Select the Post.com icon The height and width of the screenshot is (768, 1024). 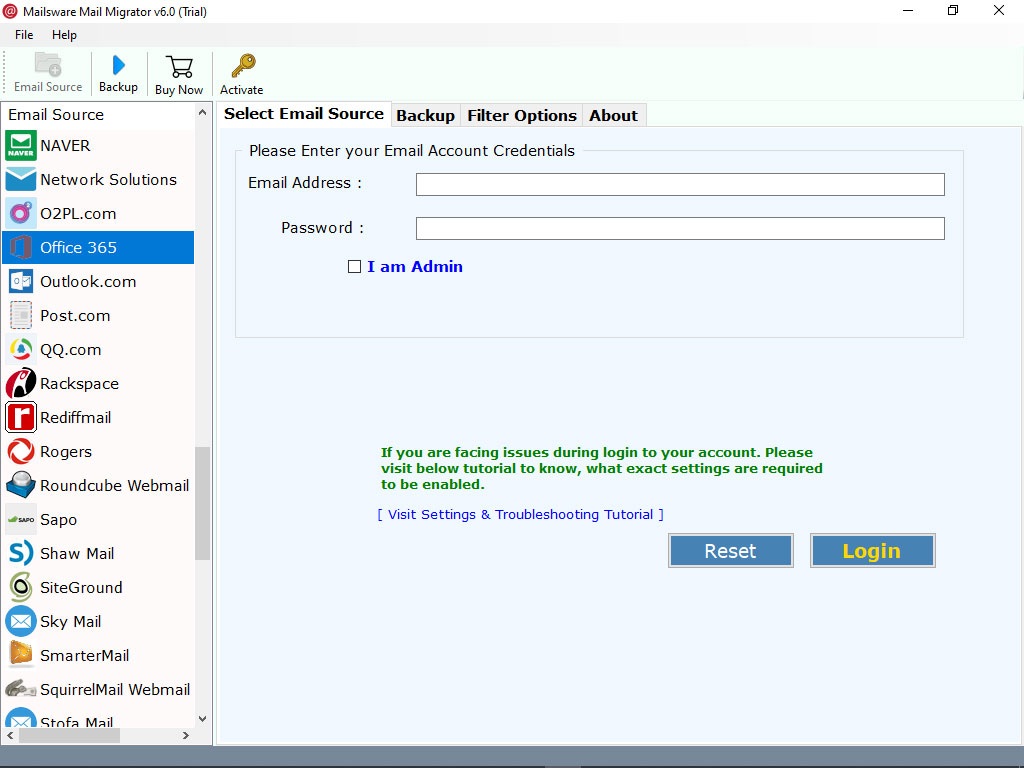point(21,315)
